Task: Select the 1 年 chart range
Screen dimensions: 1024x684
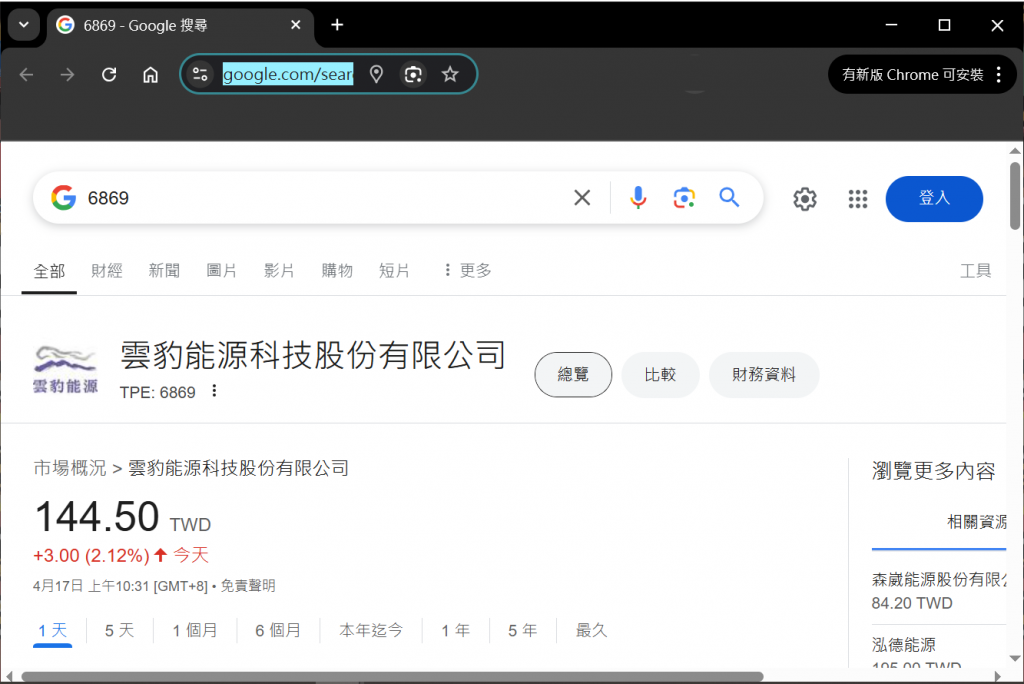Action: [x=455, y=630]
